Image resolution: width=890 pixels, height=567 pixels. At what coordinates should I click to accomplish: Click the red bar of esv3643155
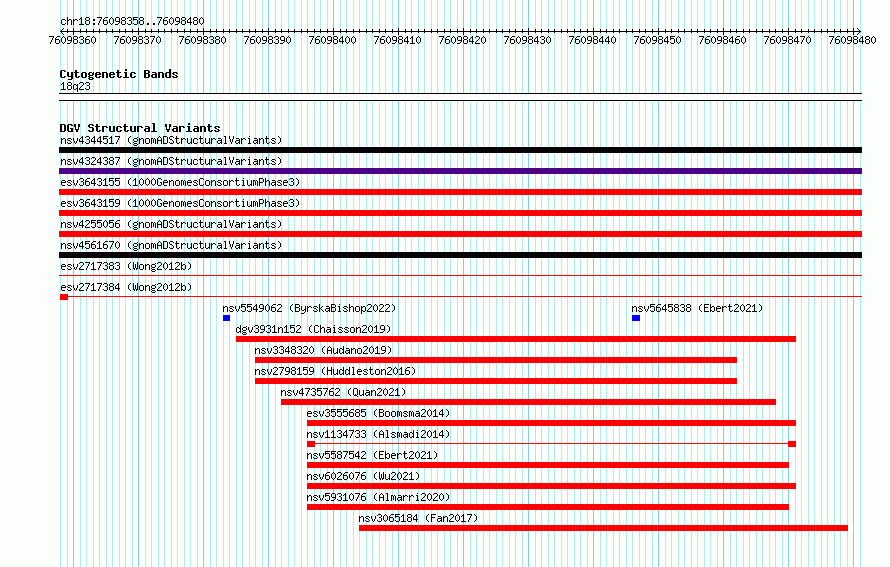tap(460, 192)
